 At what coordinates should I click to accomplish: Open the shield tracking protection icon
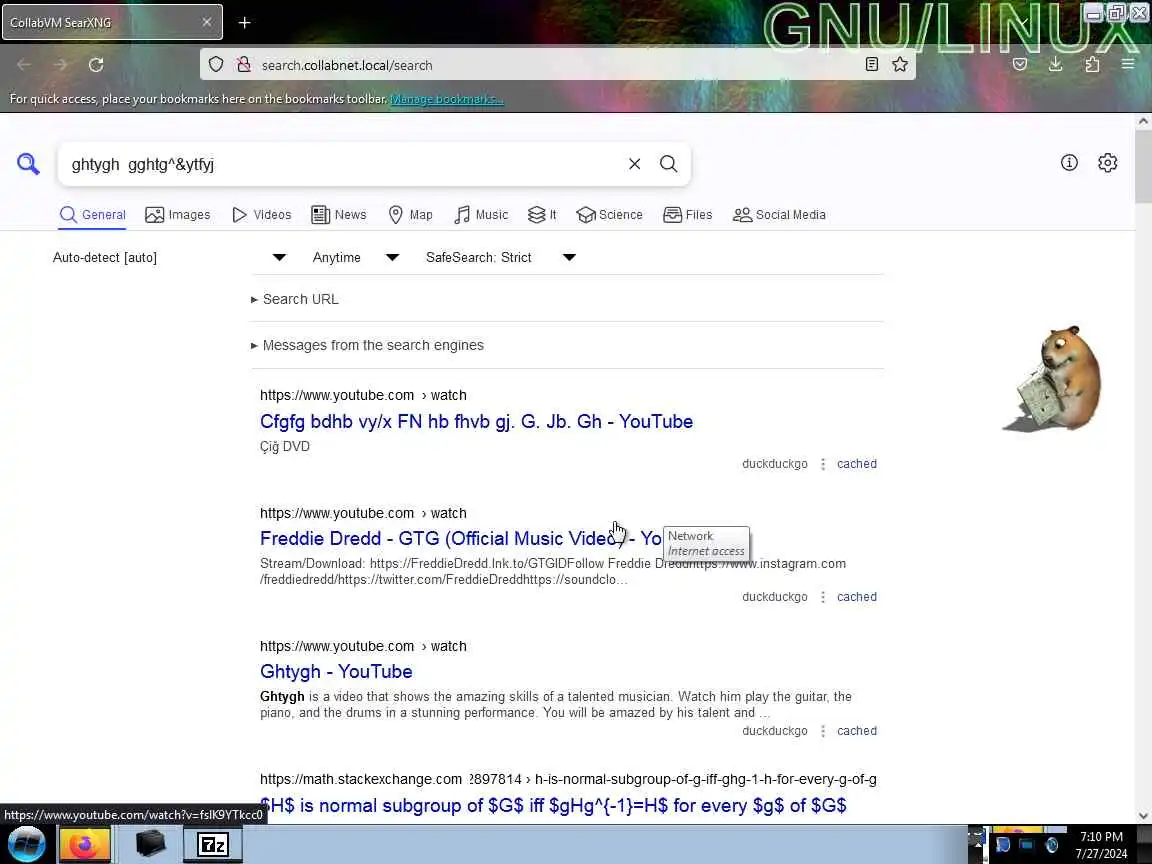[215, 65]
